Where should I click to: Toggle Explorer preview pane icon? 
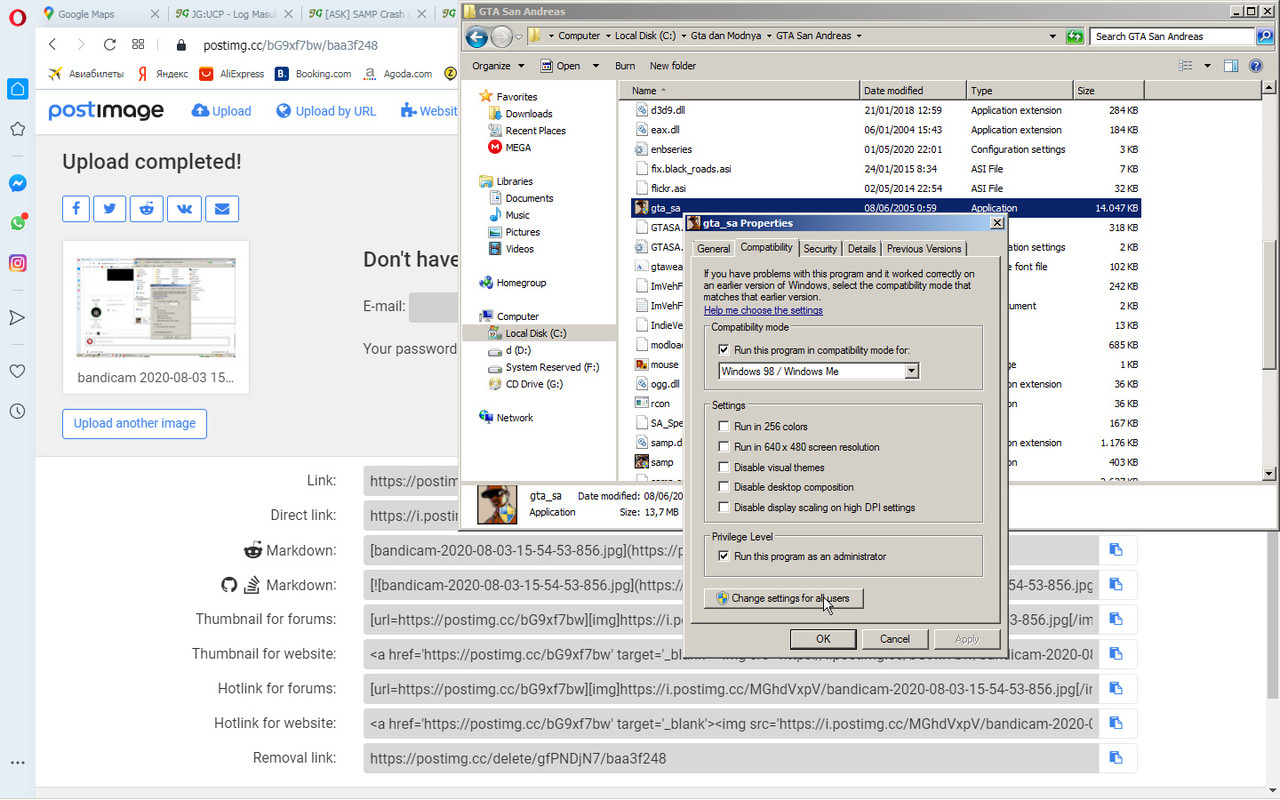[x=1231, y=66]
